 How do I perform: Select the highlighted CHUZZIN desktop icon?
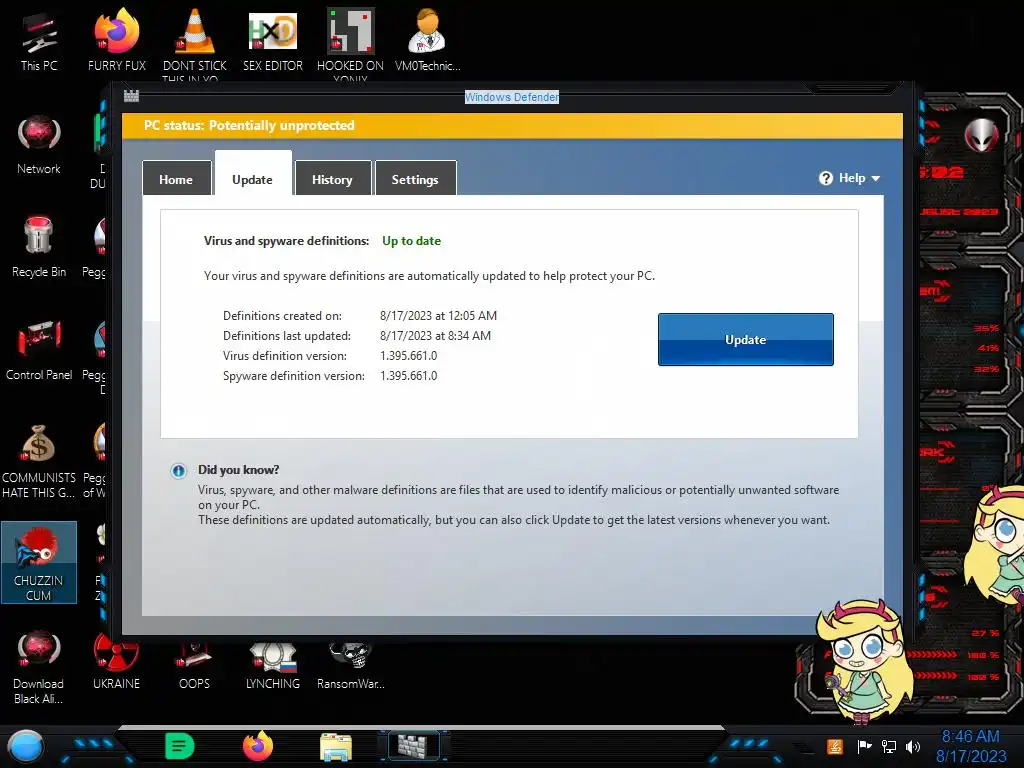39,562
